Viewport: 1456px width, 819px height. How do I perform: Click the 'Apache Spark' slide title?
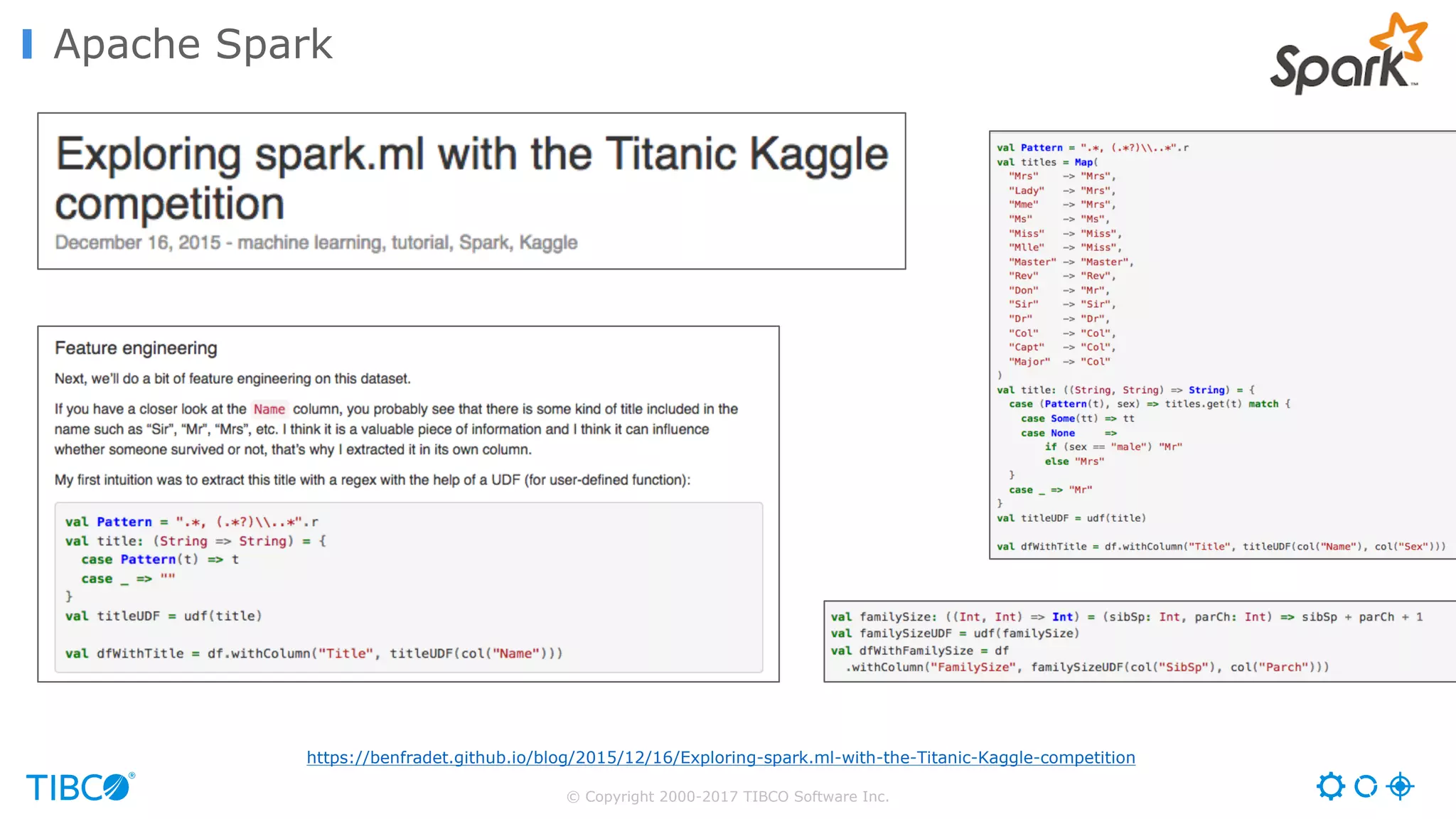click(193, 44)
